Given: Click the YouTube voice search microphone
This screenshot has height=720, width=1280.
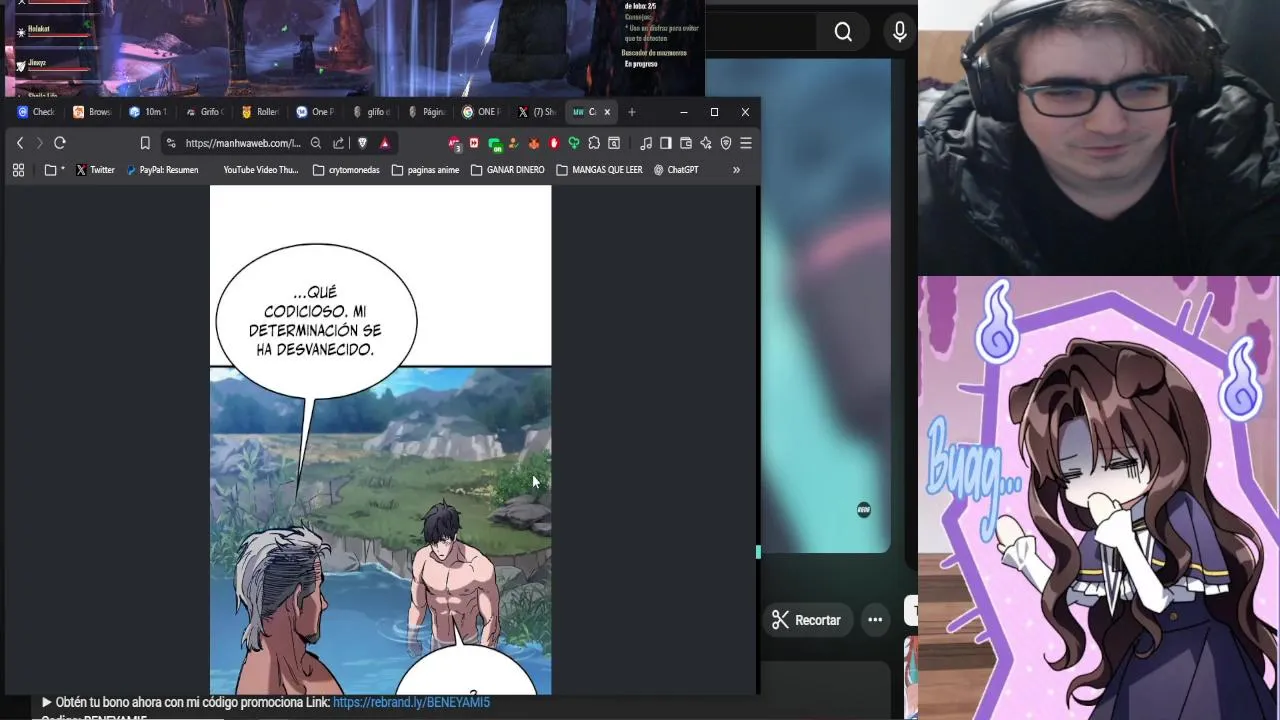Looking at the screenshot, I should click(x=900, y=32).
